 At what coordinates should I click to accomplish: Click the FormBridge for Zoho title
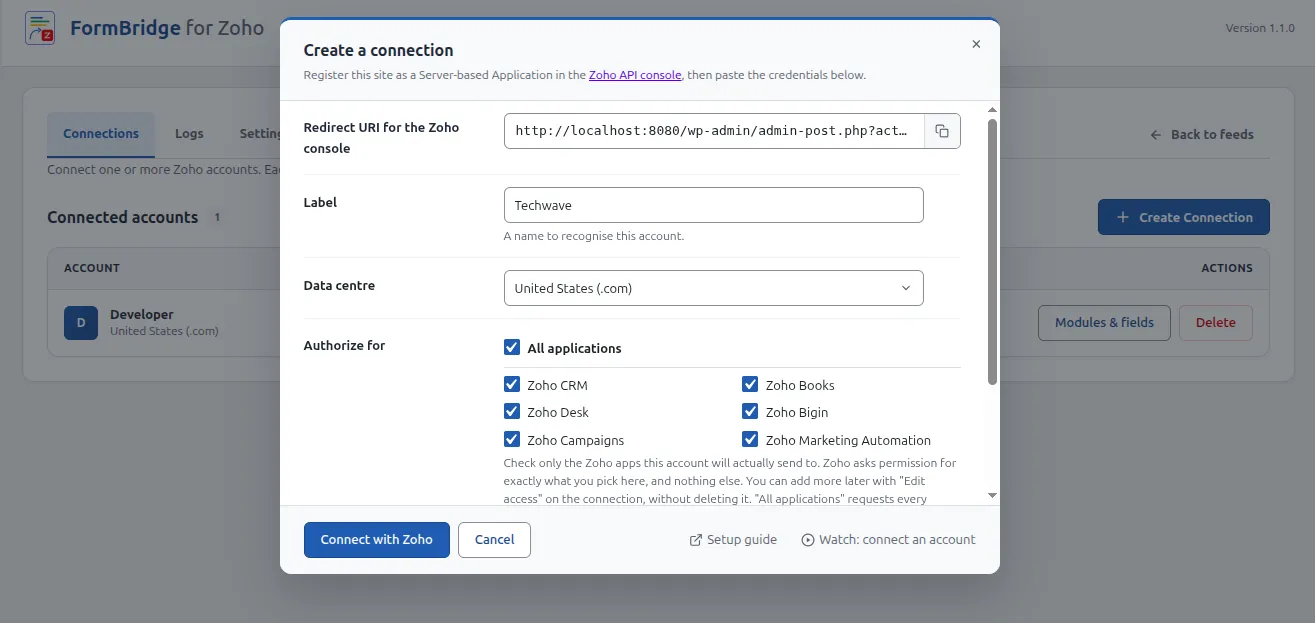pos(167,28)
